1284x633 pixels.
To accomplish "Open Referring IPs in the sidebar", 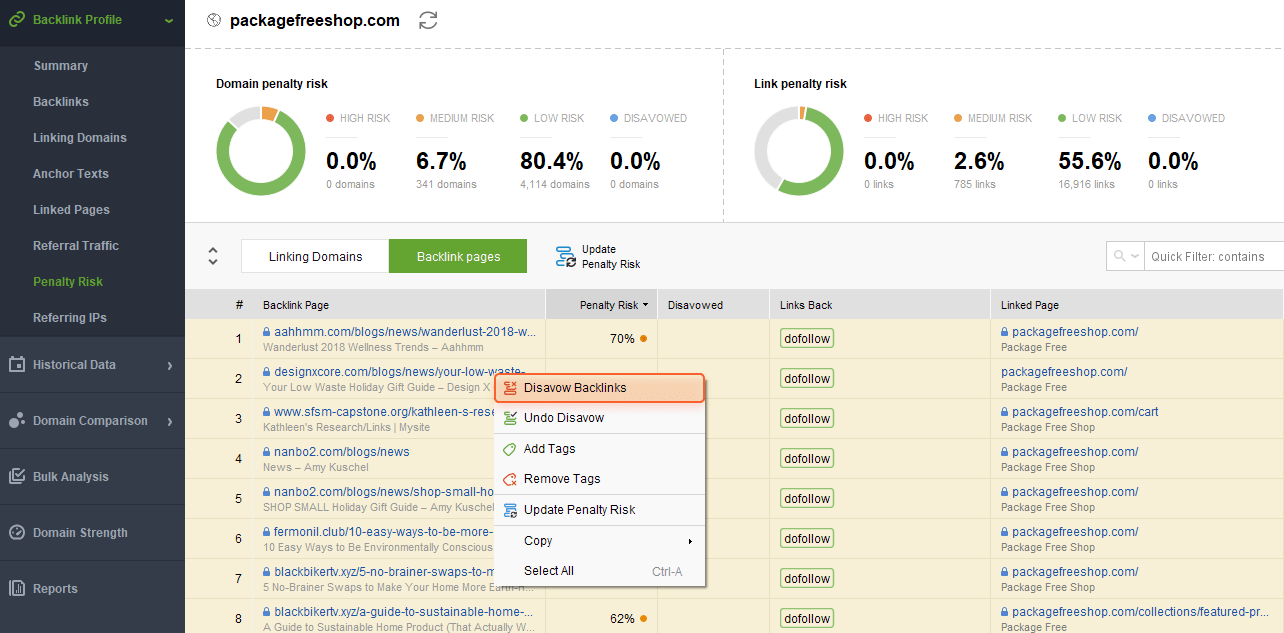I will [x=70, y=318].
